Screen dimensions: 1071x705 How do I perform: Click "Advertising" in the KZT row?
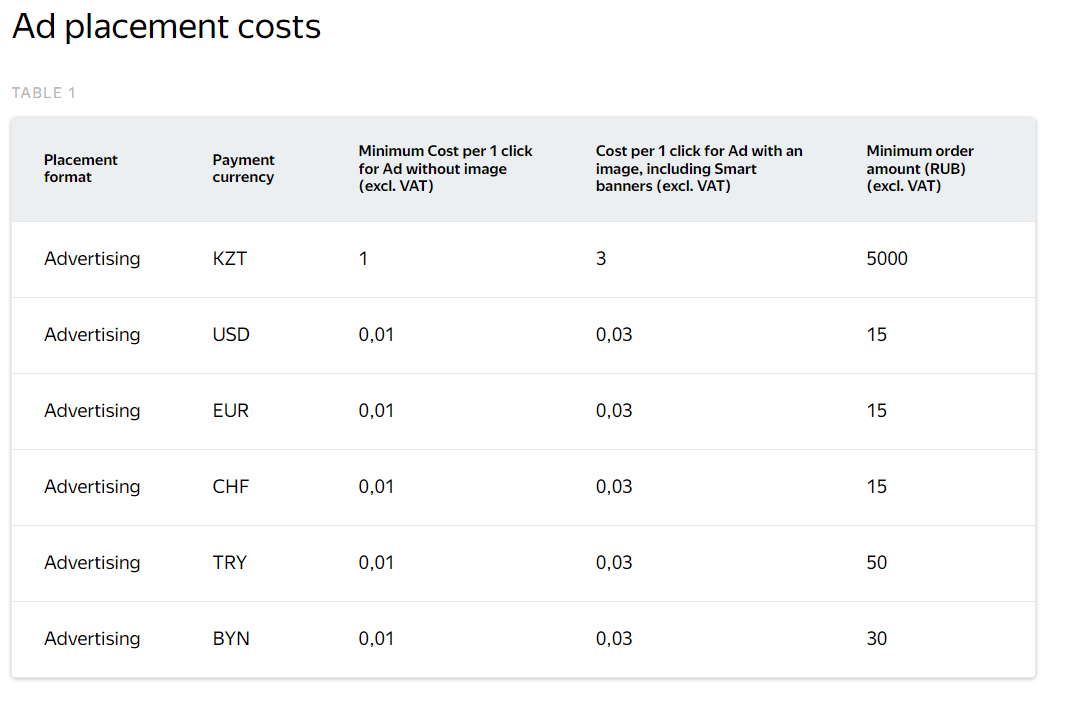92,259
